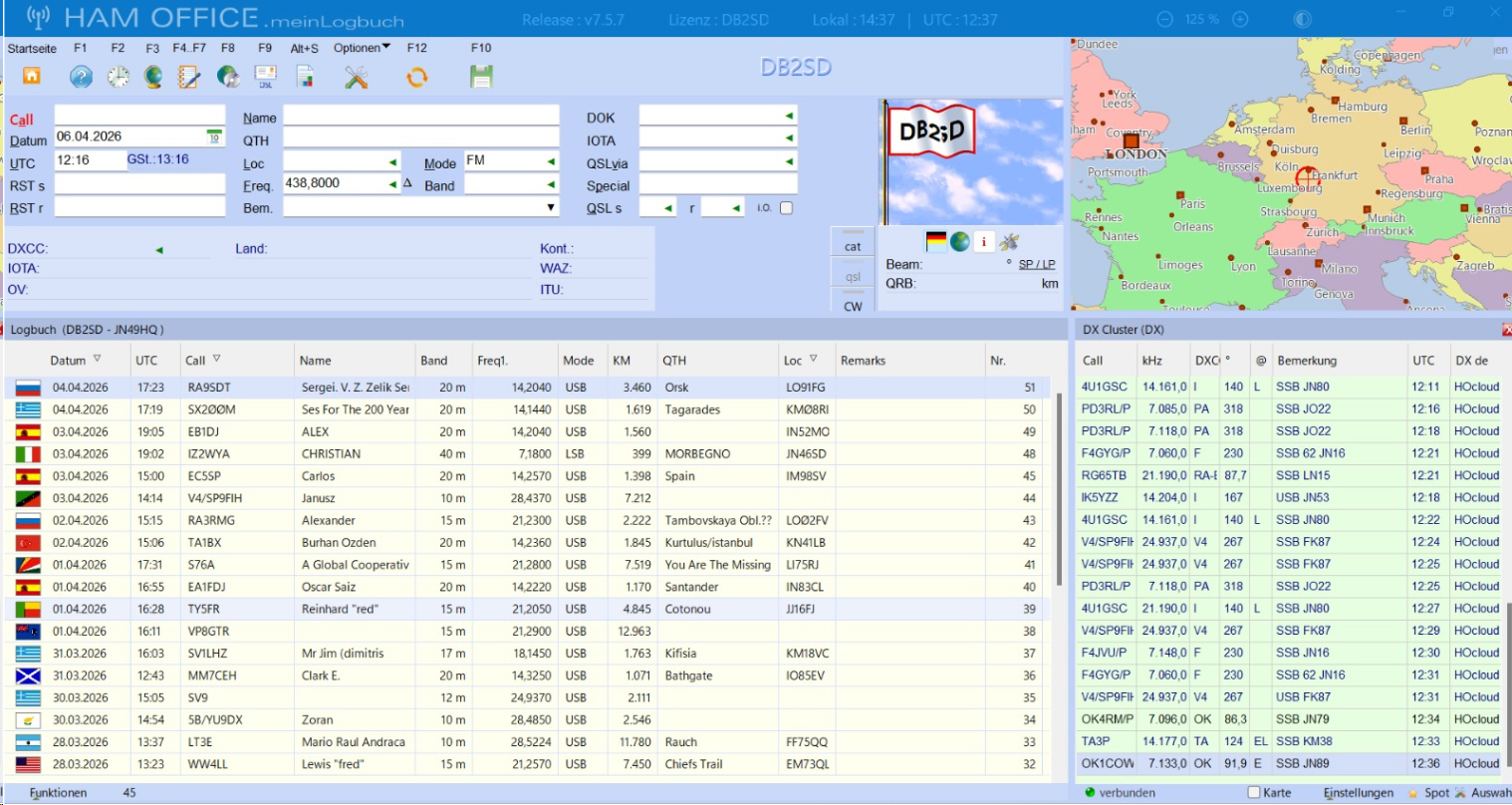The image size is (1512, 805).
Task: Click the F2 clock icon
Action: pyautogui.click(x=118, y=77)
